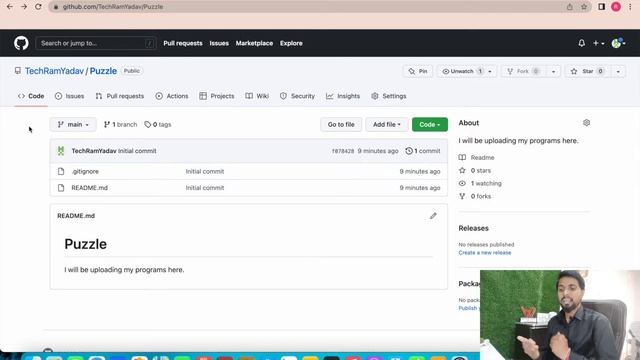Open the Security tab

[x=298, y=96]
